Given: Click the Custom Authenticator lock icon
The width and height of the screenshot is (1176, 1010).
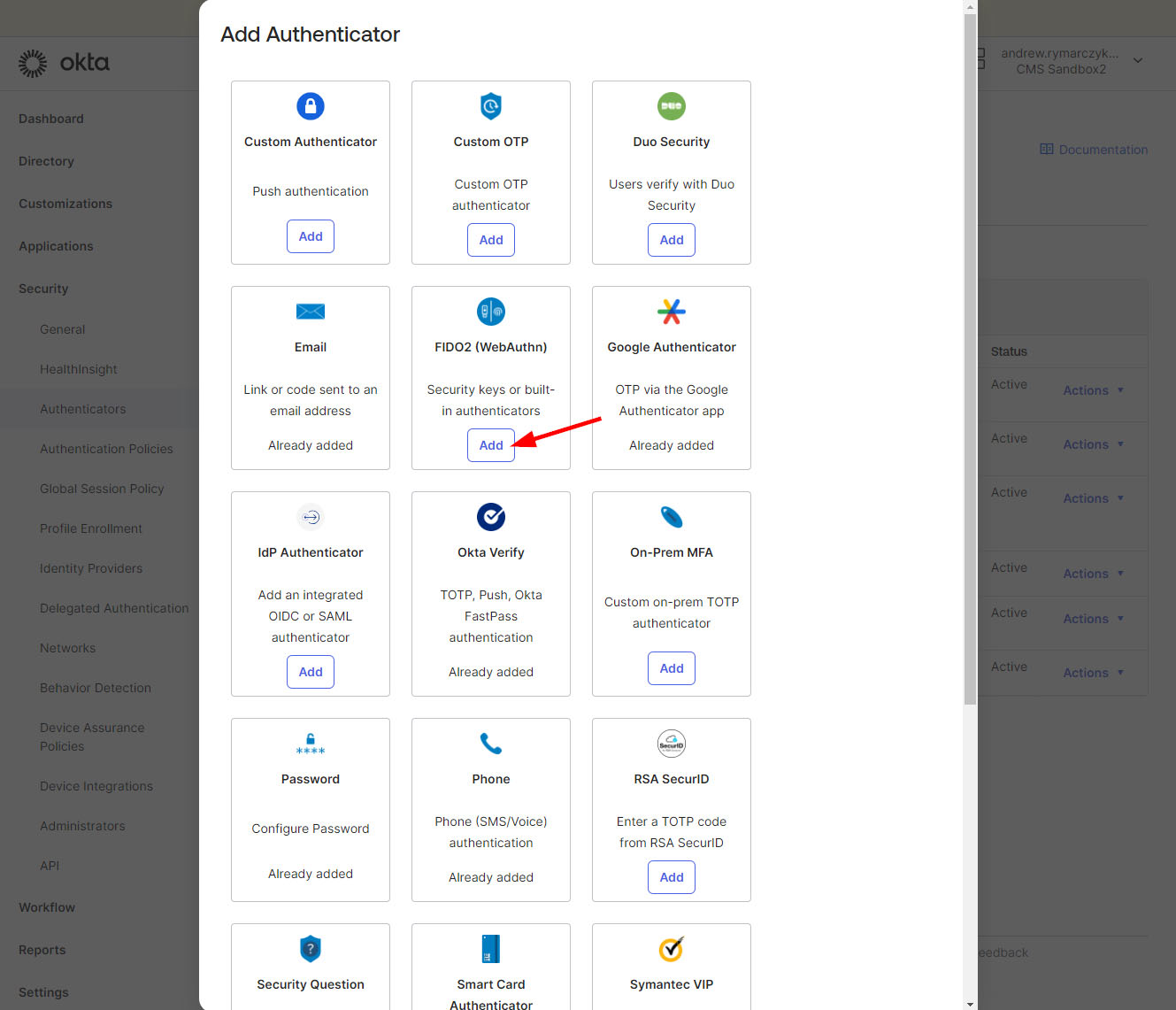Looking at the screenshot, I should [310, 106].
